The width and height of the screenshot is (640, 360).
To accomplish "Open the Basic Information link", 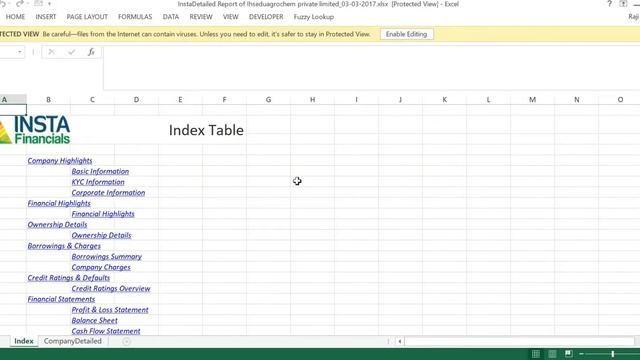I will (100, 171).
